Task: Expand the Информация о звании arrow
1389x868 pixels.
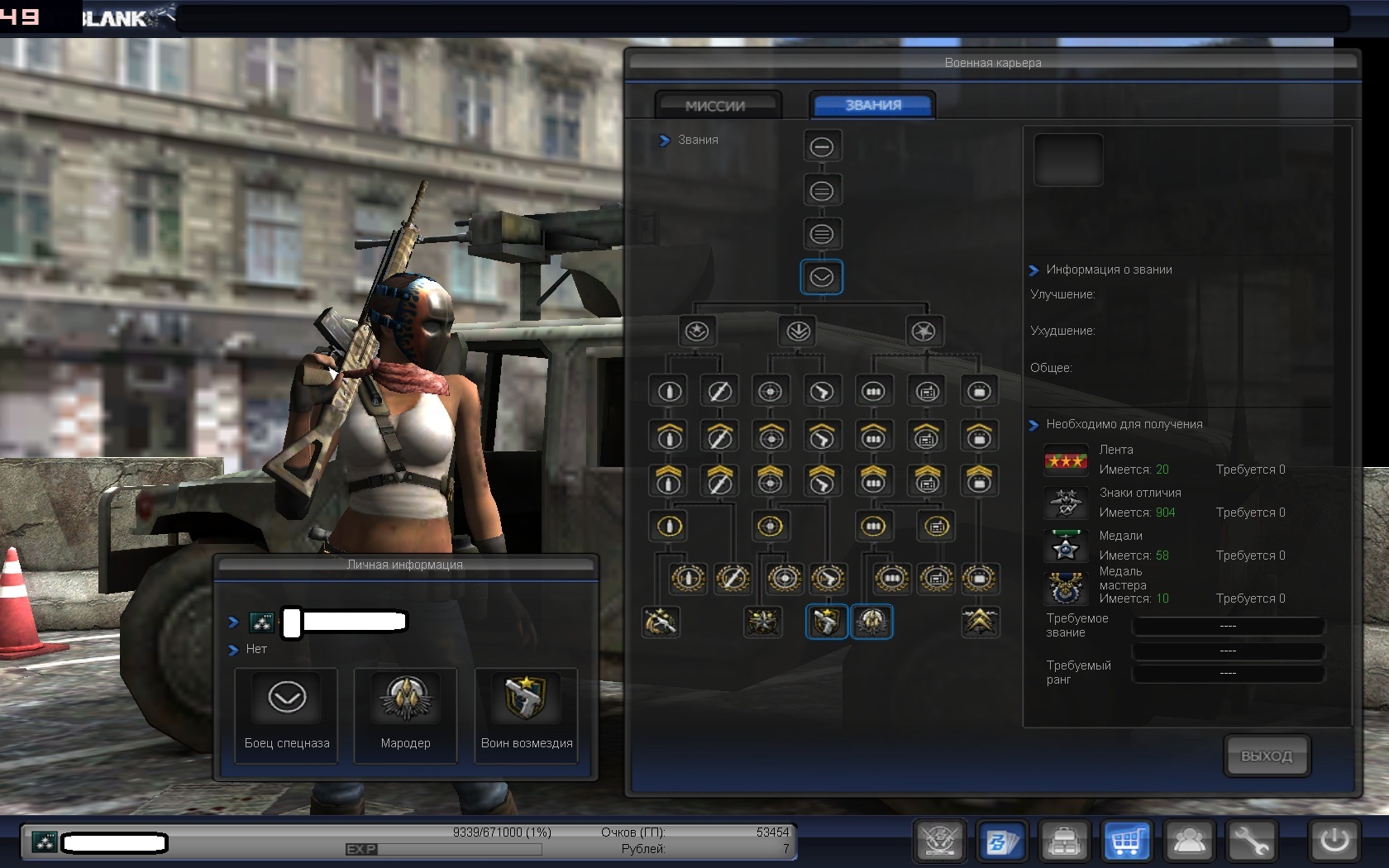Action: coord(1033,270)
